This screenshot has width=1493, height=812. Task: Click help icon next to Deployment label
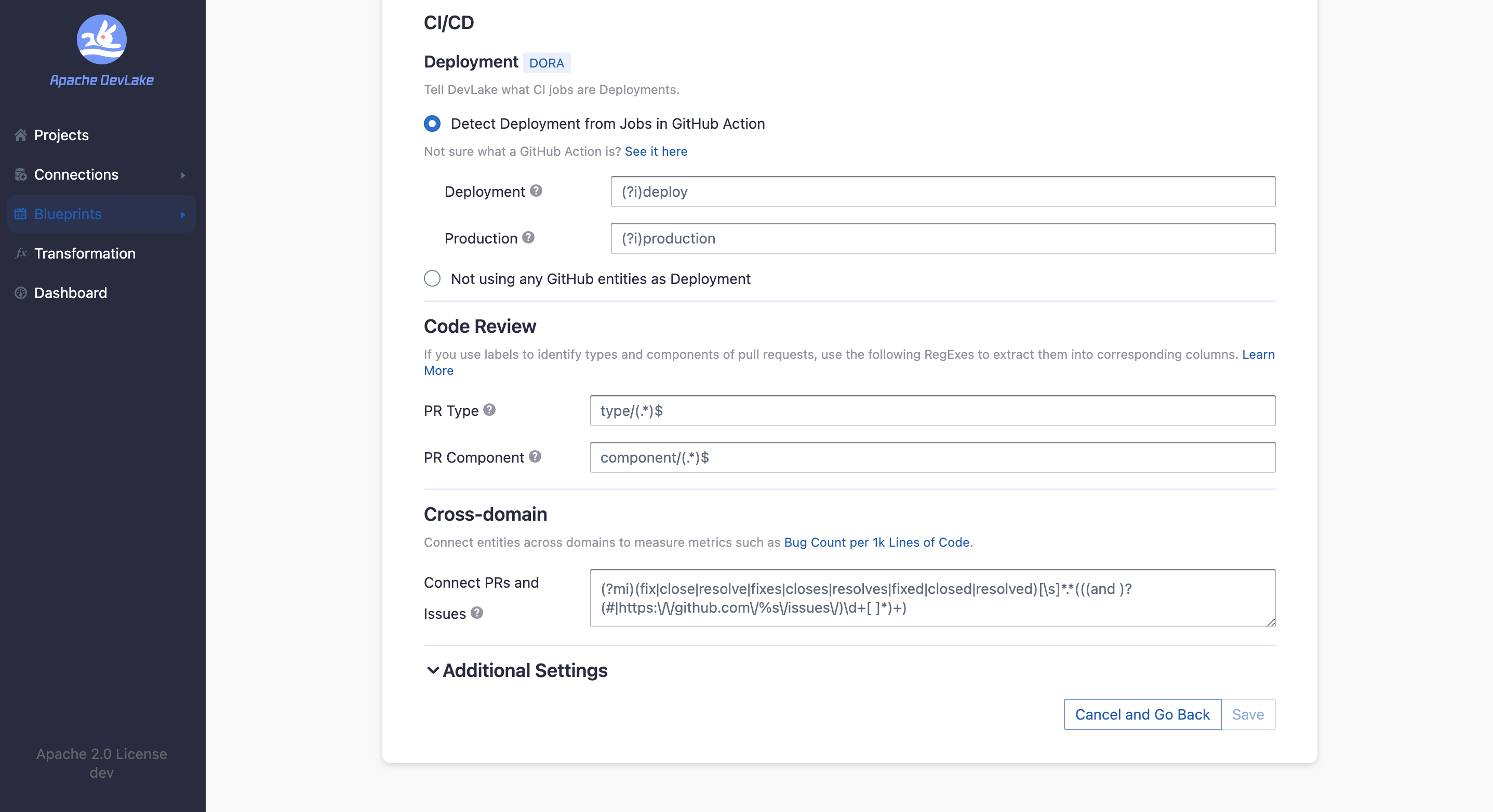click(536, 191)
